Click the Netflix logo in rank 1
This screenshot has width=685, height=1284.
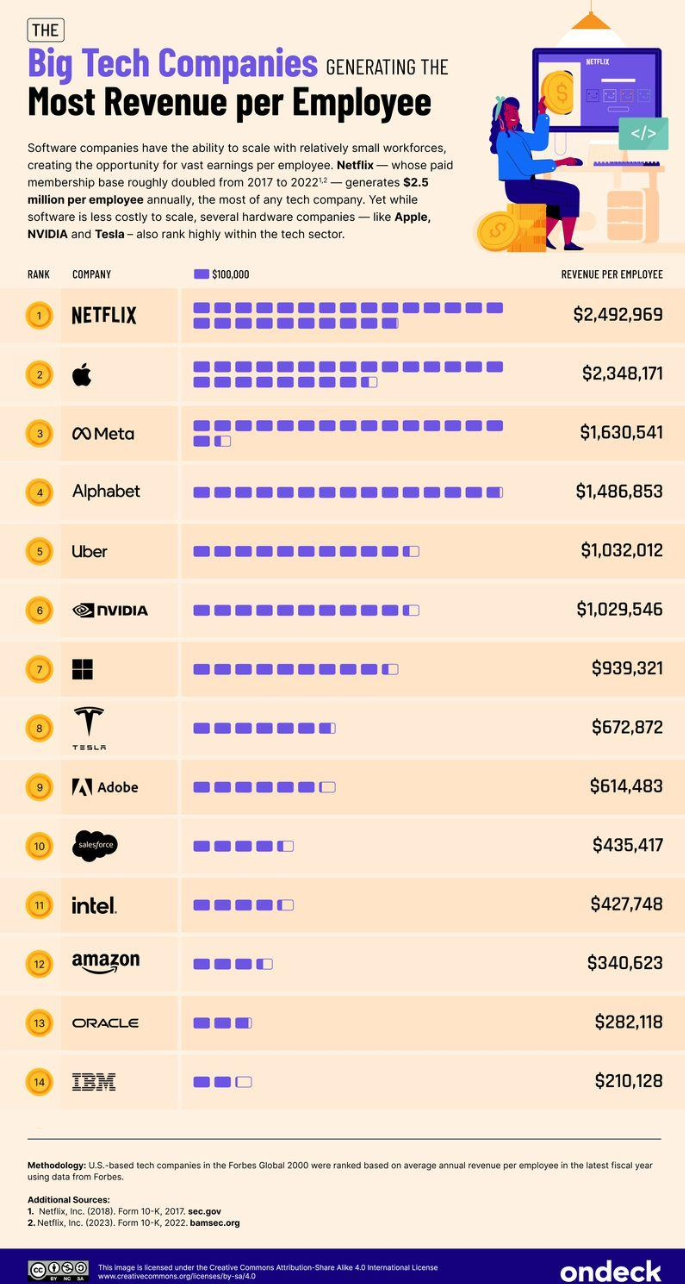104,315
